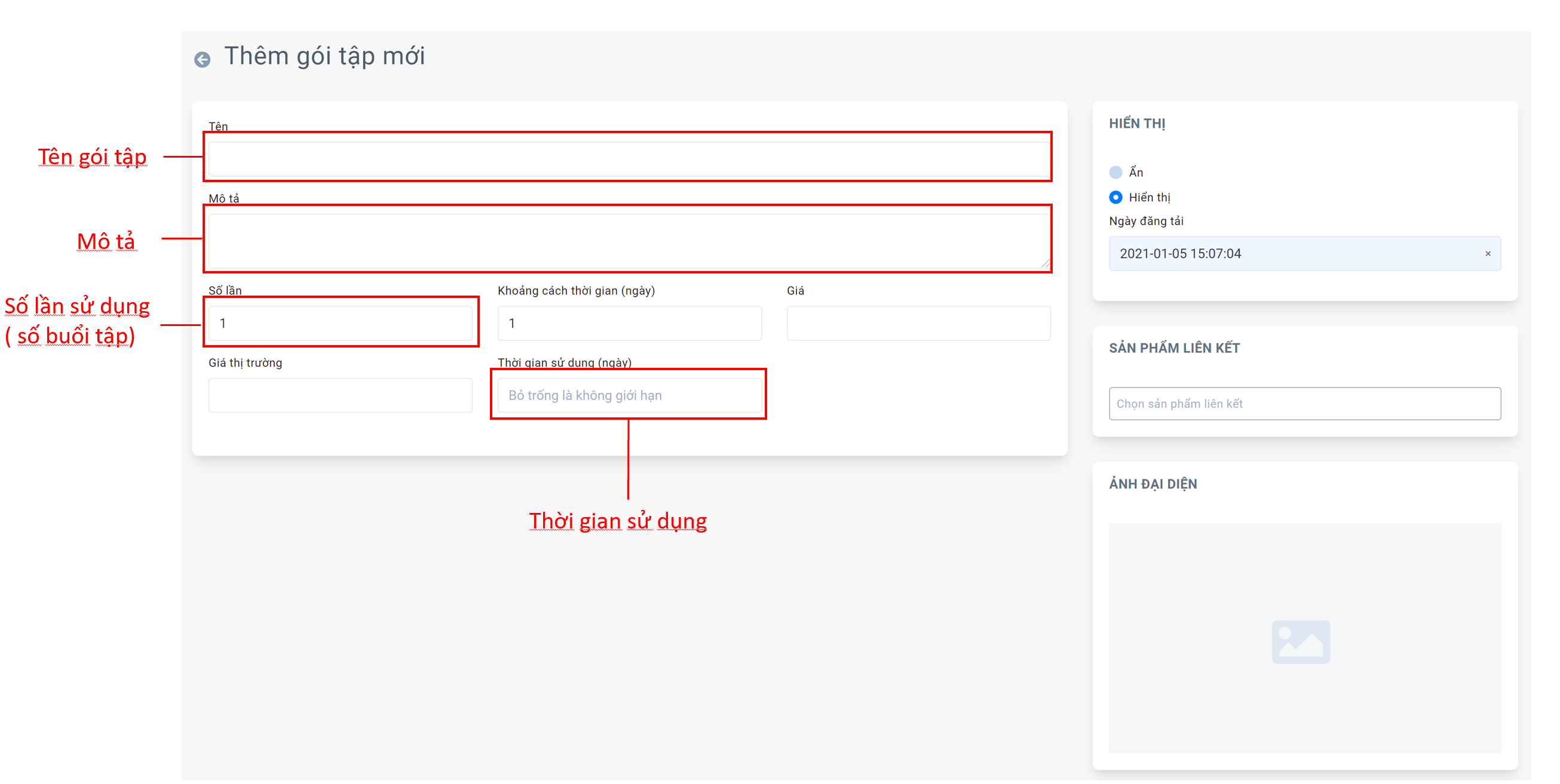Click the SẢN PHẨM LIÊN KẾT heading
1560x784 pixels.
coord(1174,348)
